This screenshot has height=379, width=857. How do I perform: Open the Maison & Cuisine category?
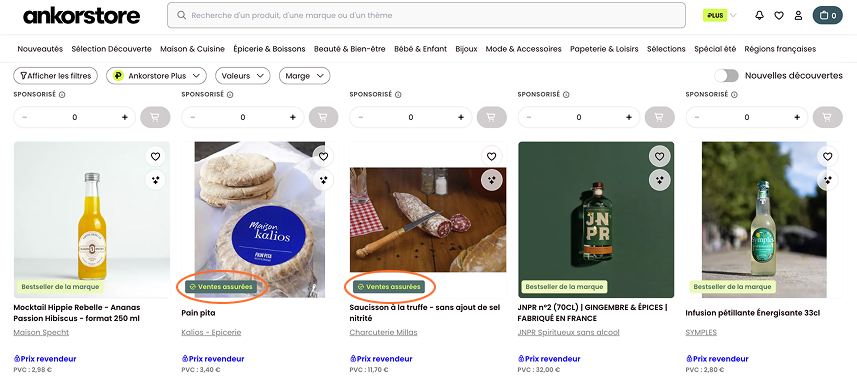pos(192,49)
